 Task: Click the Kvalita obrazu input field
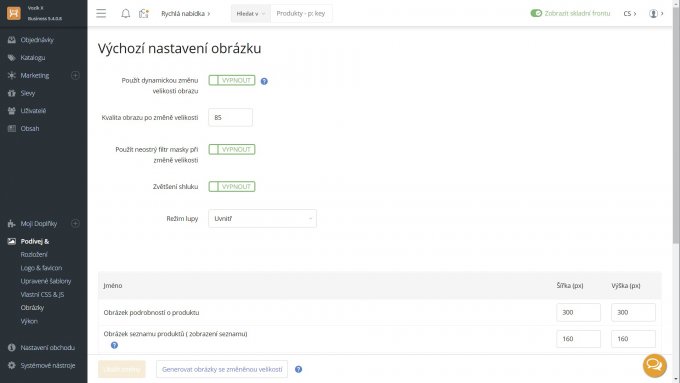pyautogui.click(x=230, y=118)
